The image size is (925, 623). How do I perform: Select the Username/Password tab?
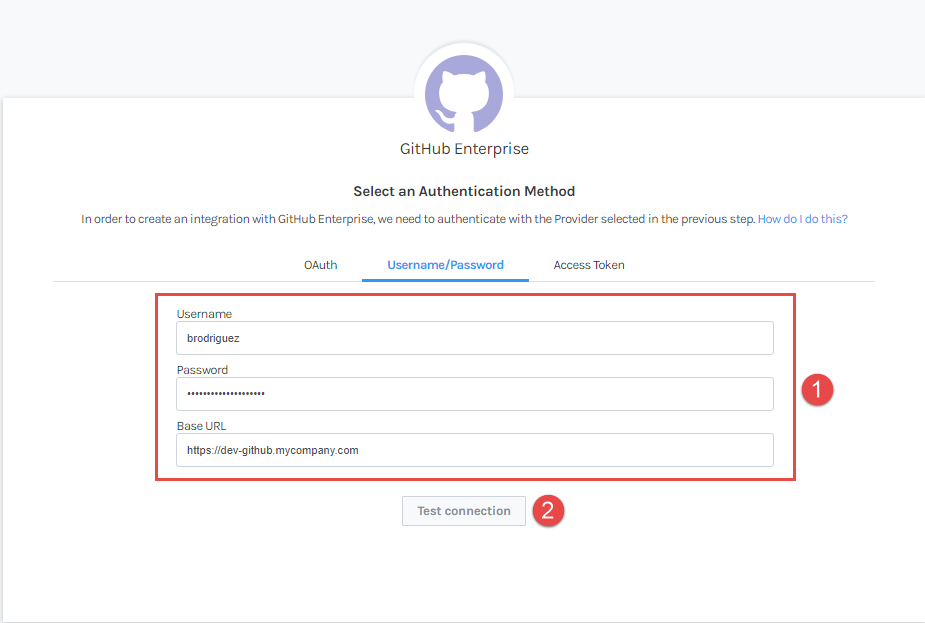pos(445,265)
